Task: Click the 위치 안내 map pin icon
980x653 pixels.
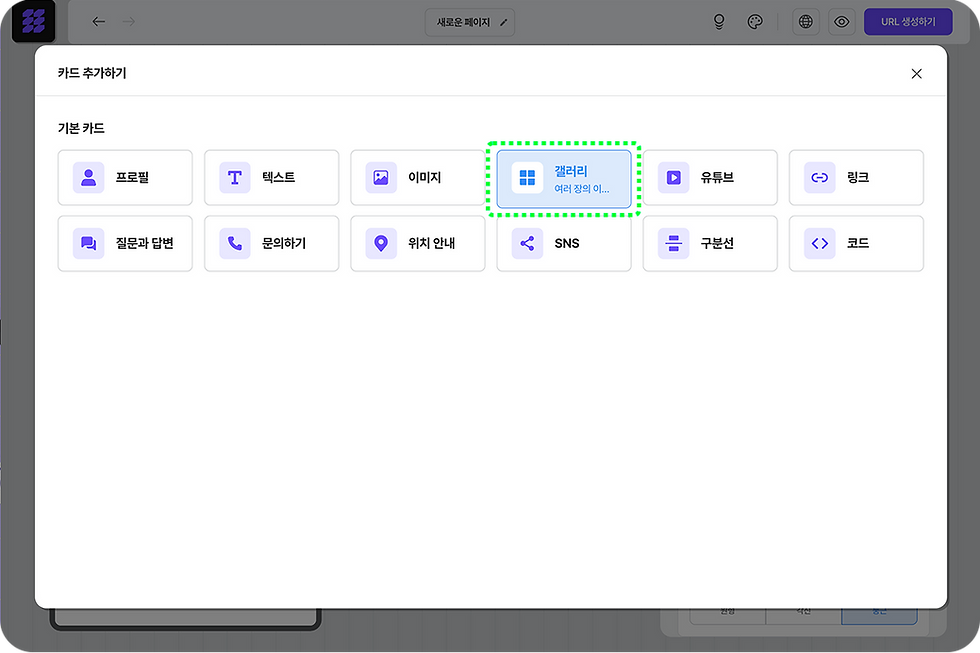Action: point(381,243)
